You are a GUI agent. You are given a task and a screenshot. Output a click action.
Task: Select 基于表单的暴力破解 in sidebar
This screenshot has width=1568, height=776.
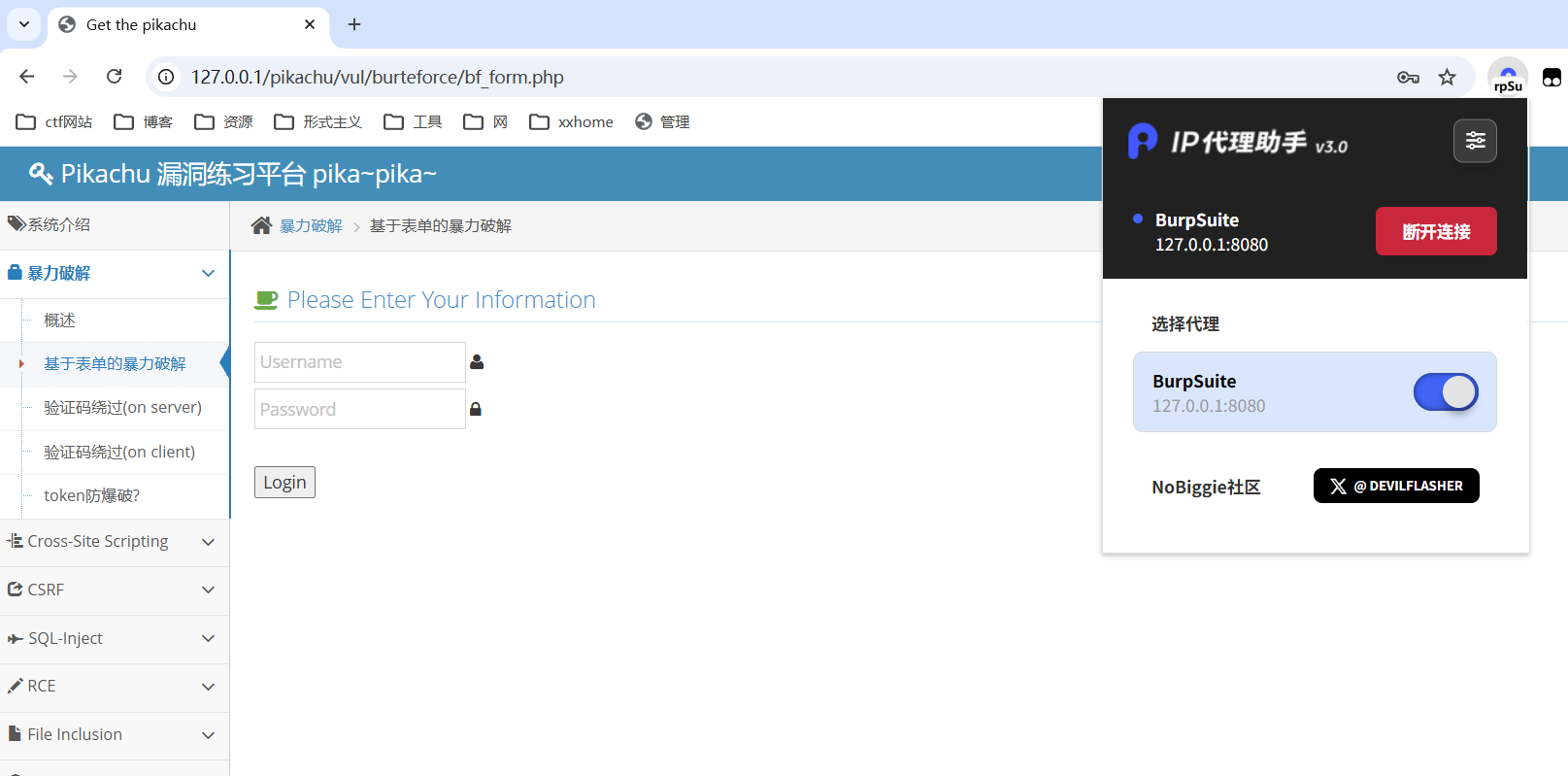115,363
